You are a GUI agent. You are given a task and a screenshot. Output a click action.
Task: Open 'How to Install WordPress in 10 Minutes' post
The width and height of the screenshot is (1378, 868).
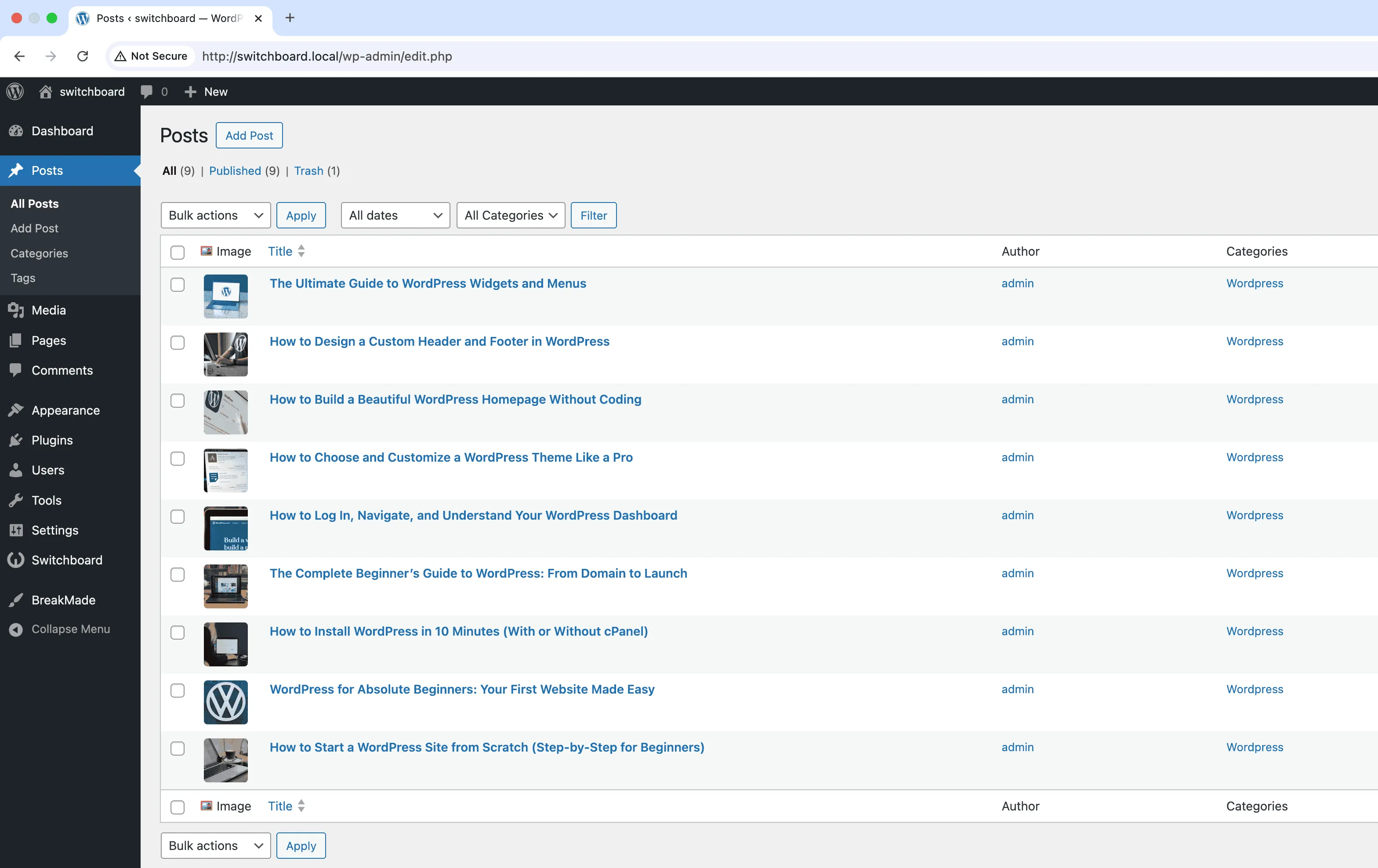coord(458,631)
